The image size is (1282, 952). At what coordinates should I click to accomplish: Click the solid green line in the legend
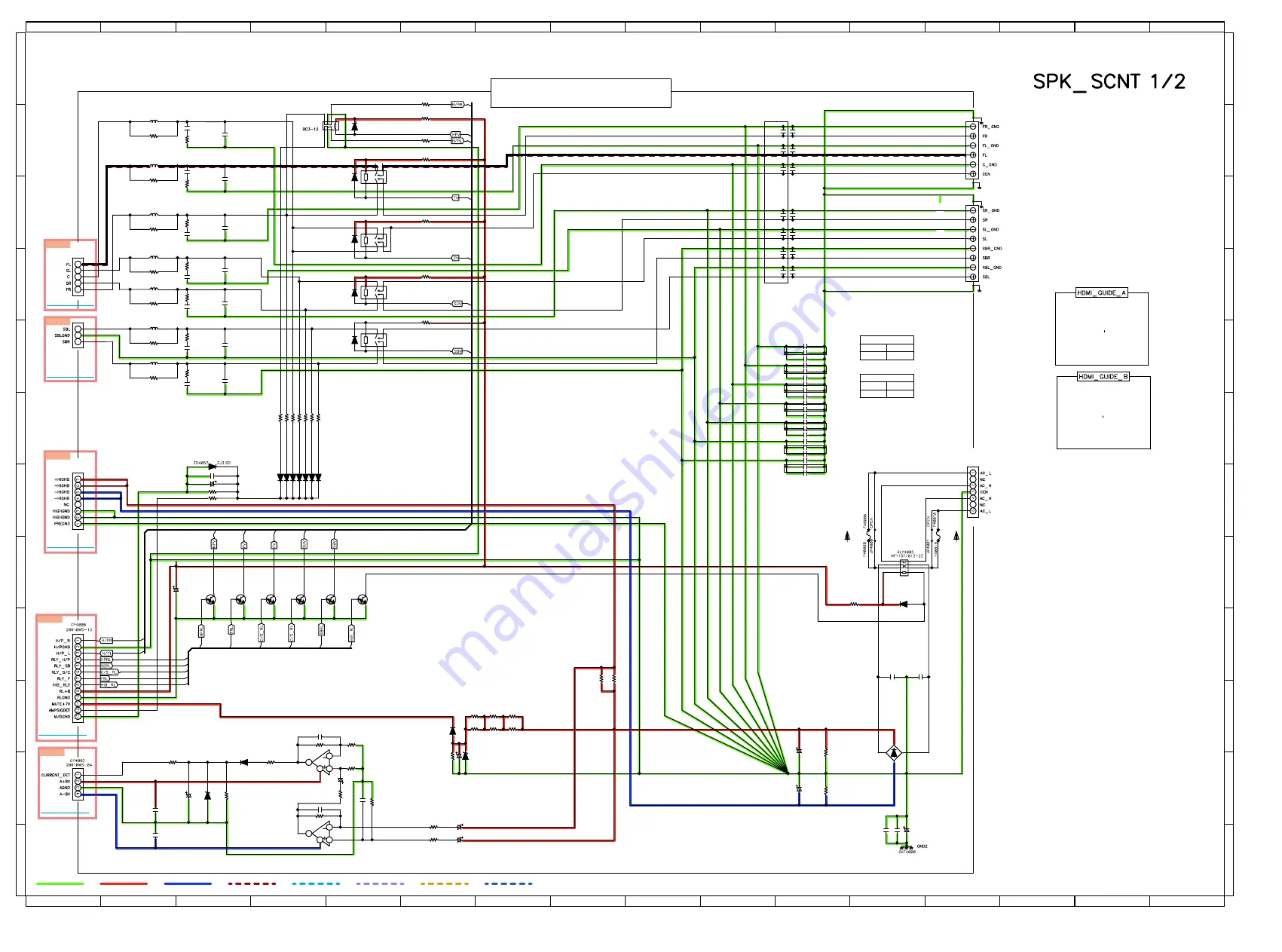(60, 883)
